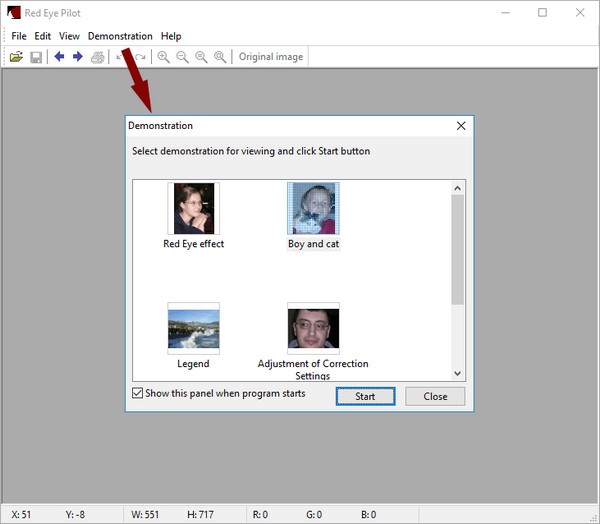600x524 pixels.
Task: Toggle the Original image toolbar button
Action: pyautogui.click(x=270, y=57)
